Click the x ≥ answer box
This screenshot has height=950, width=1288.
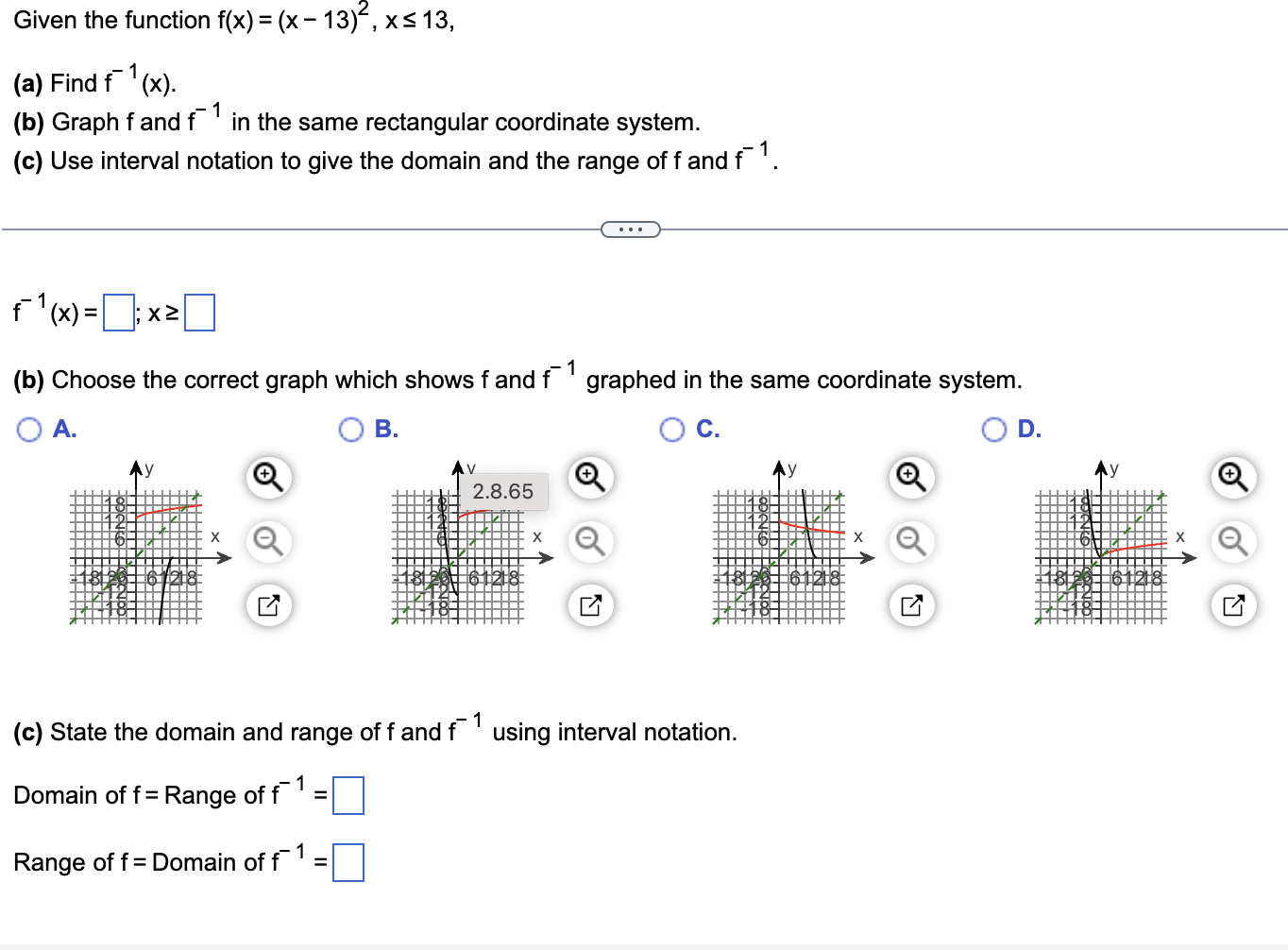[x=199, y=312]
